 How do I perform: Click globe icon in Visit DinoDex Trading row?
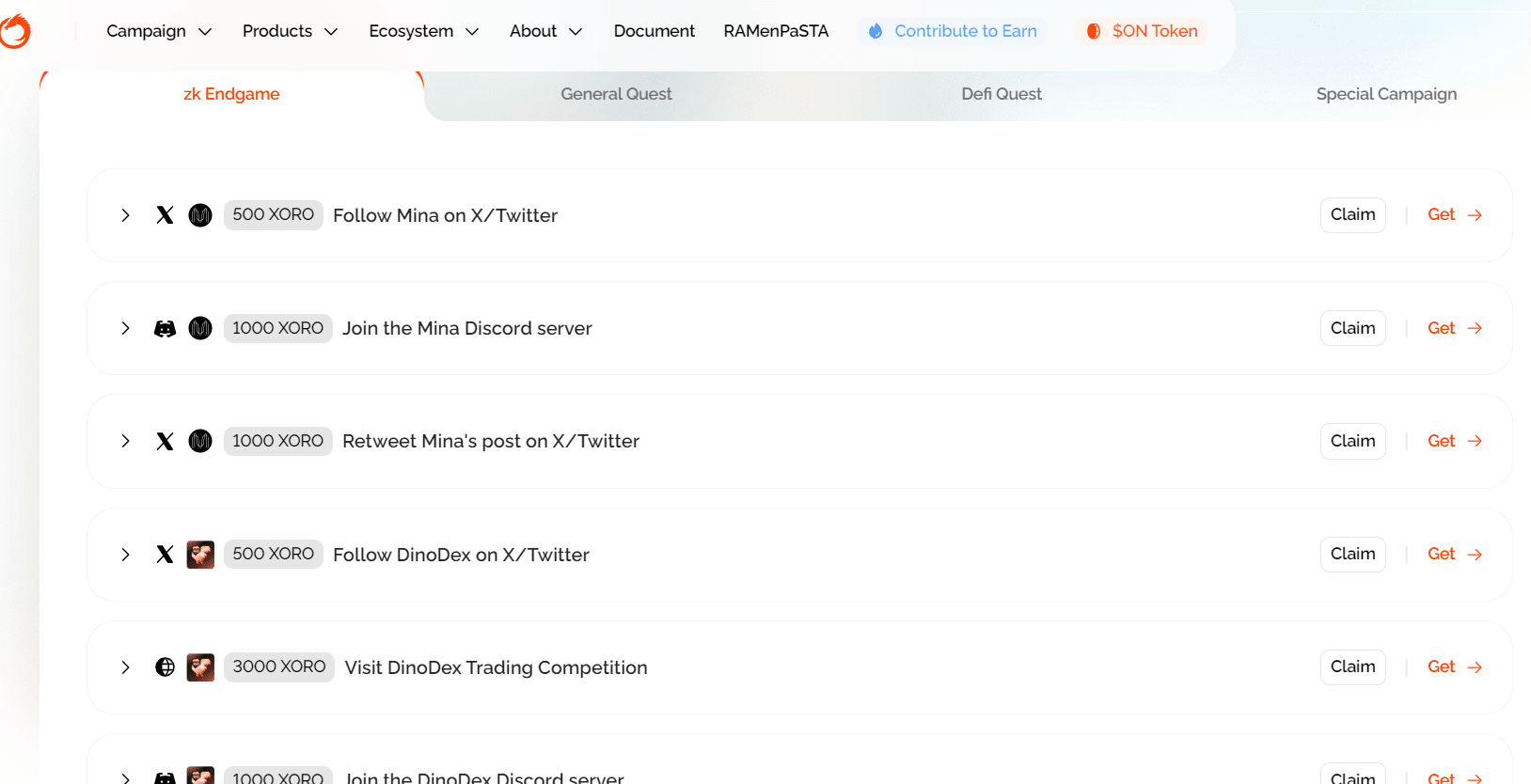point(165,667)
